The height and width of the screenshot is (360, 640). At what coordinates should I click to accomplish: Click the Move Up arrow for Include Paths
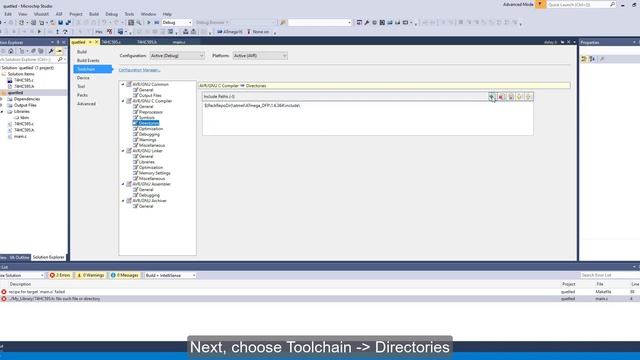pyautogui.click(x=519, y=97)
